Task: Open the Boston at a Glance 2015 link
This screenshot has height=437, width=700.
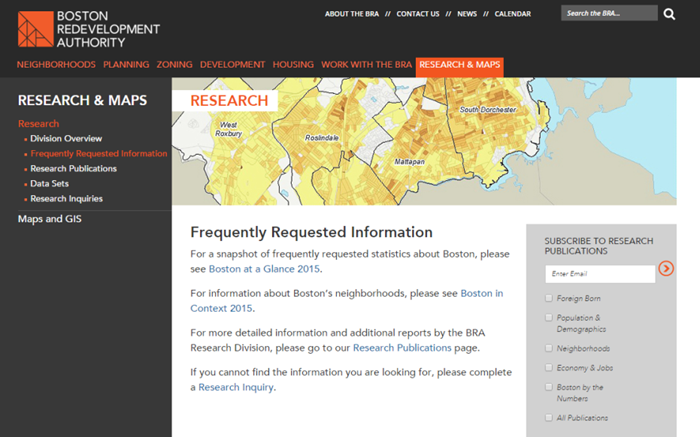Action: [264, 269]
